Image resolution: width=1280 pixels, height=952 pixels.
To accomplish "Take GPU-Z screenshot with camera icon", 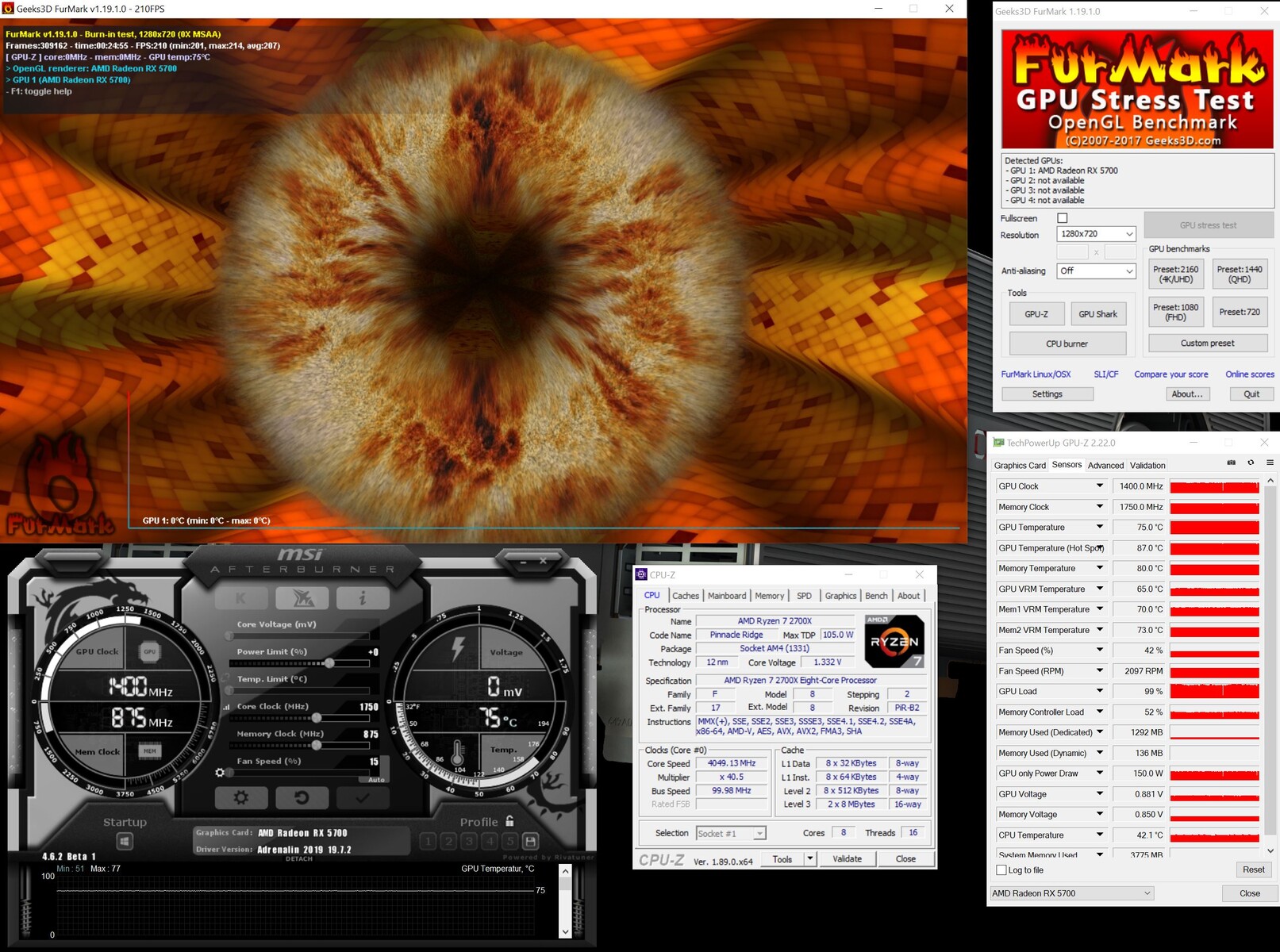I will (x=1232, y=463).
